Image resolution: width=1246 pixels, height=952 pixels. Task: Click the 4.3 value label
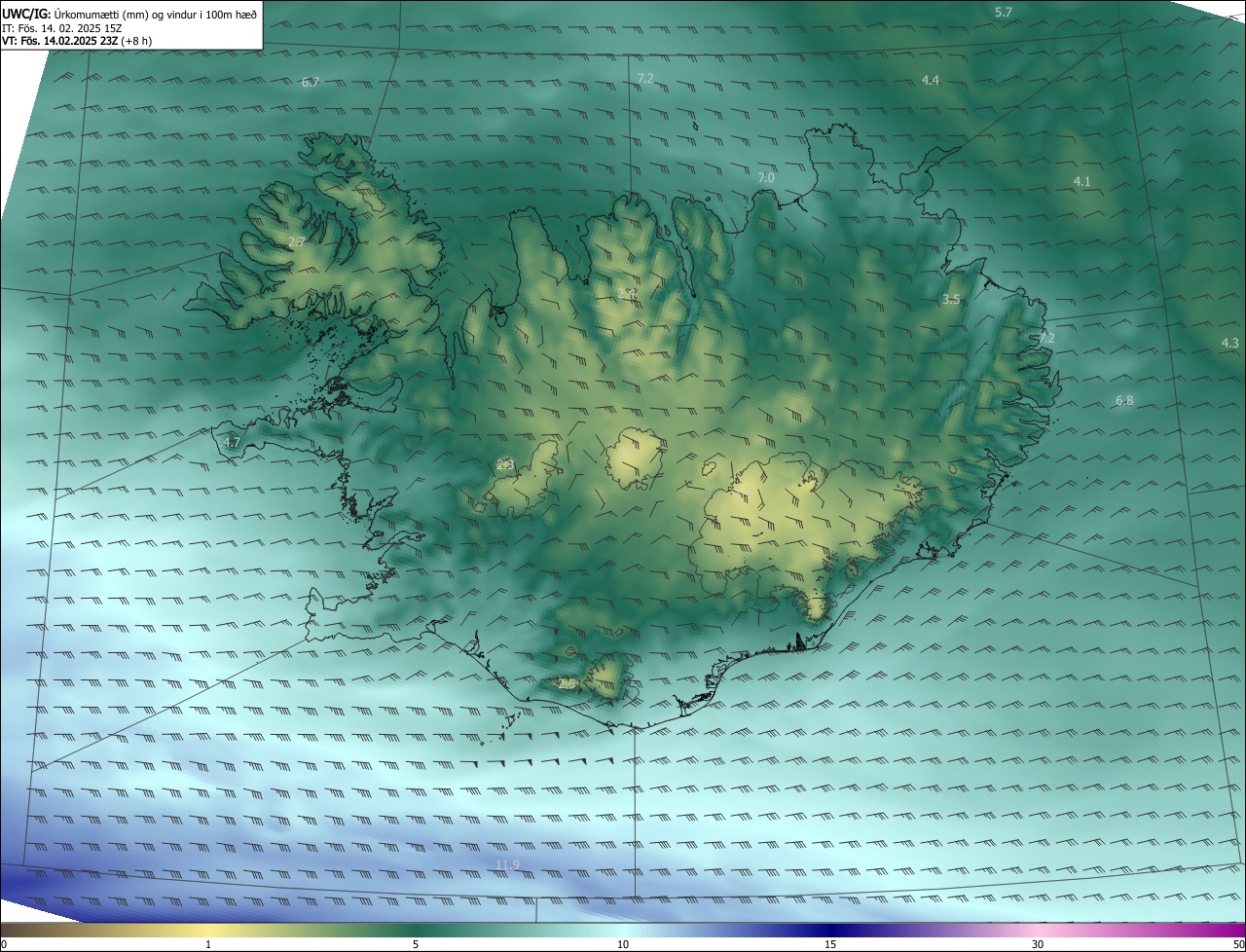point(1230,343)
